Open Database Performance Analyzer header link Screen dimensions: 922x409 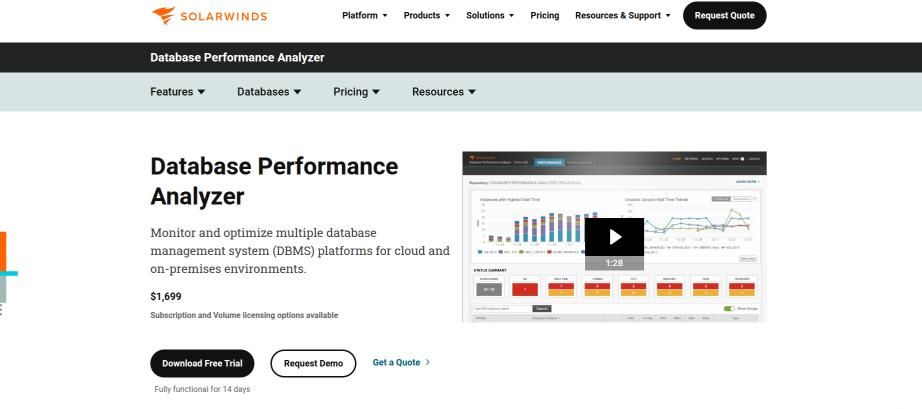(x=237, y=58)
